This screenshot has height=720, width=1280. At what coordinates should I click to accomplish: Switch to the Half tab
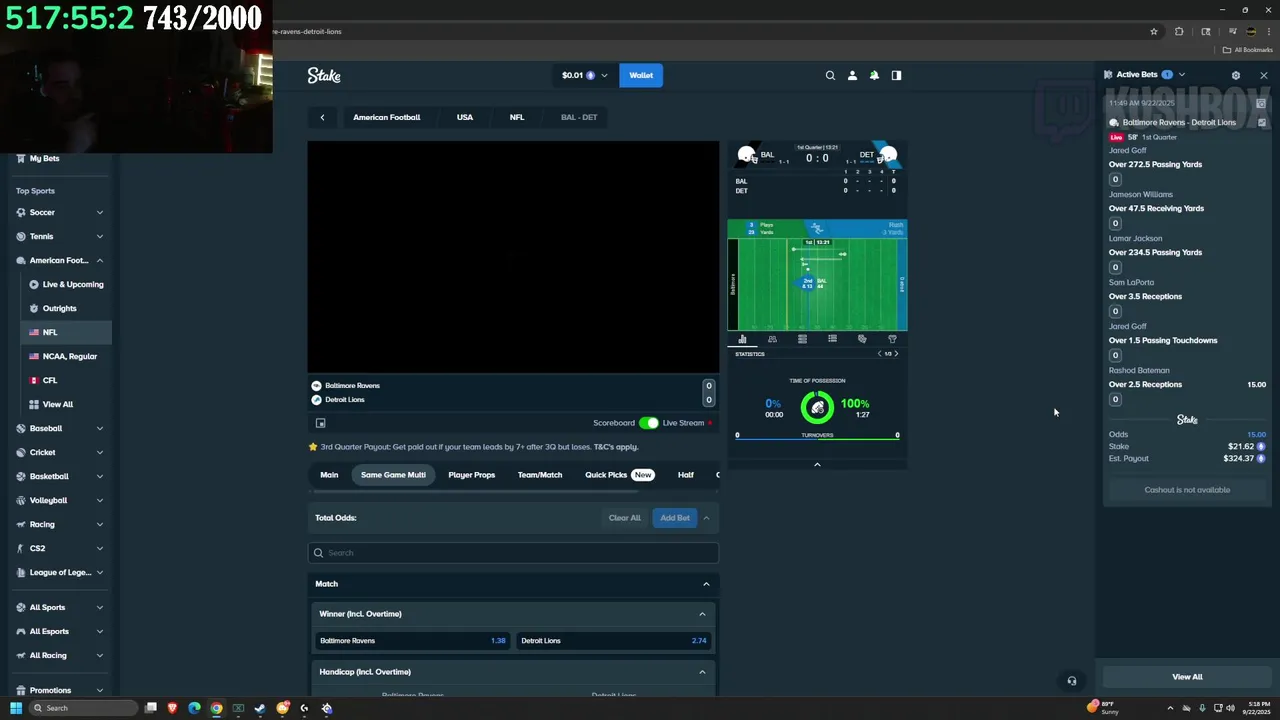coord(686,475)
